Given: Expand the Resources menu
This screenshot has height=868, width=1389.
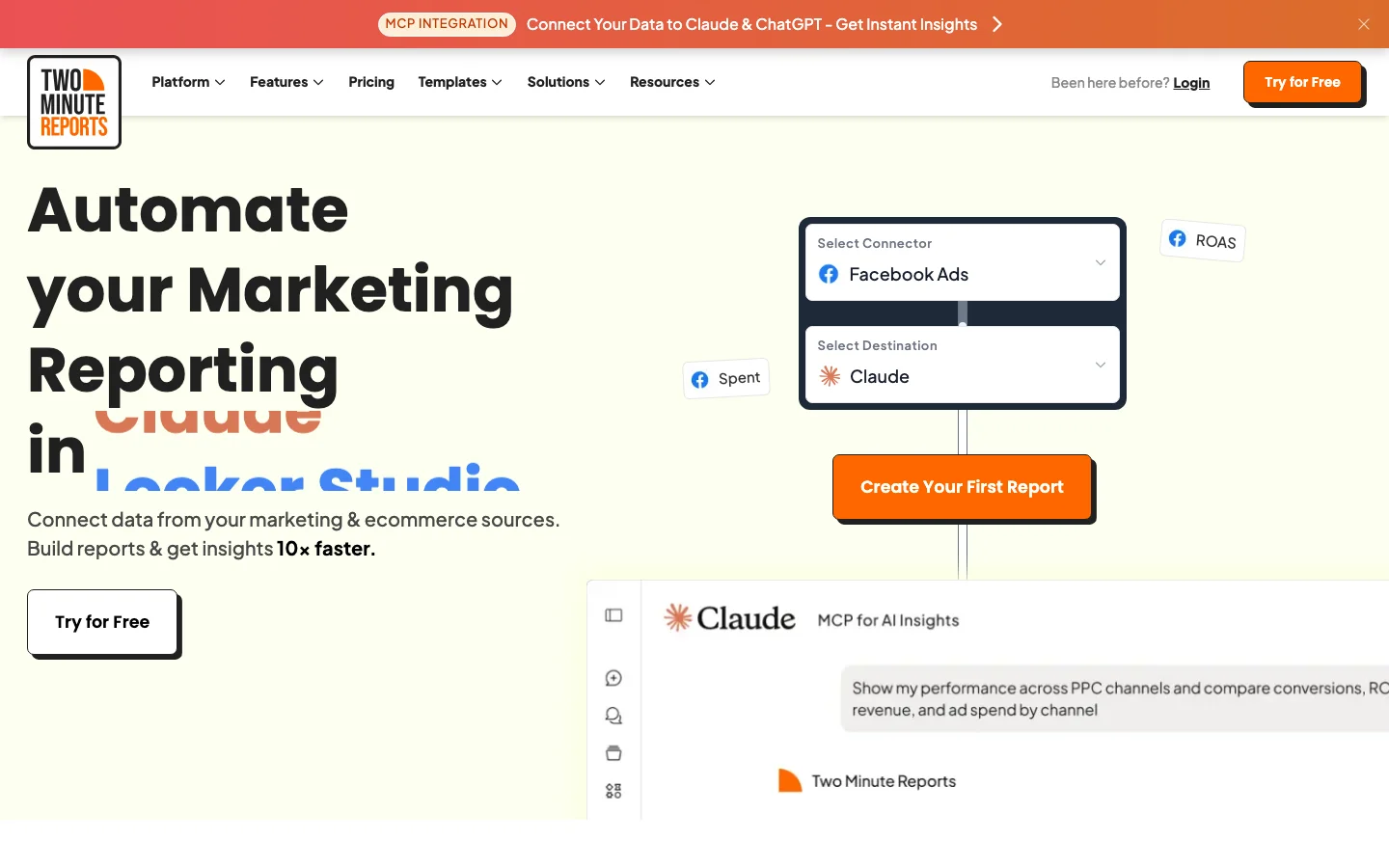Looking at the screenshot, I should point(672,82).
